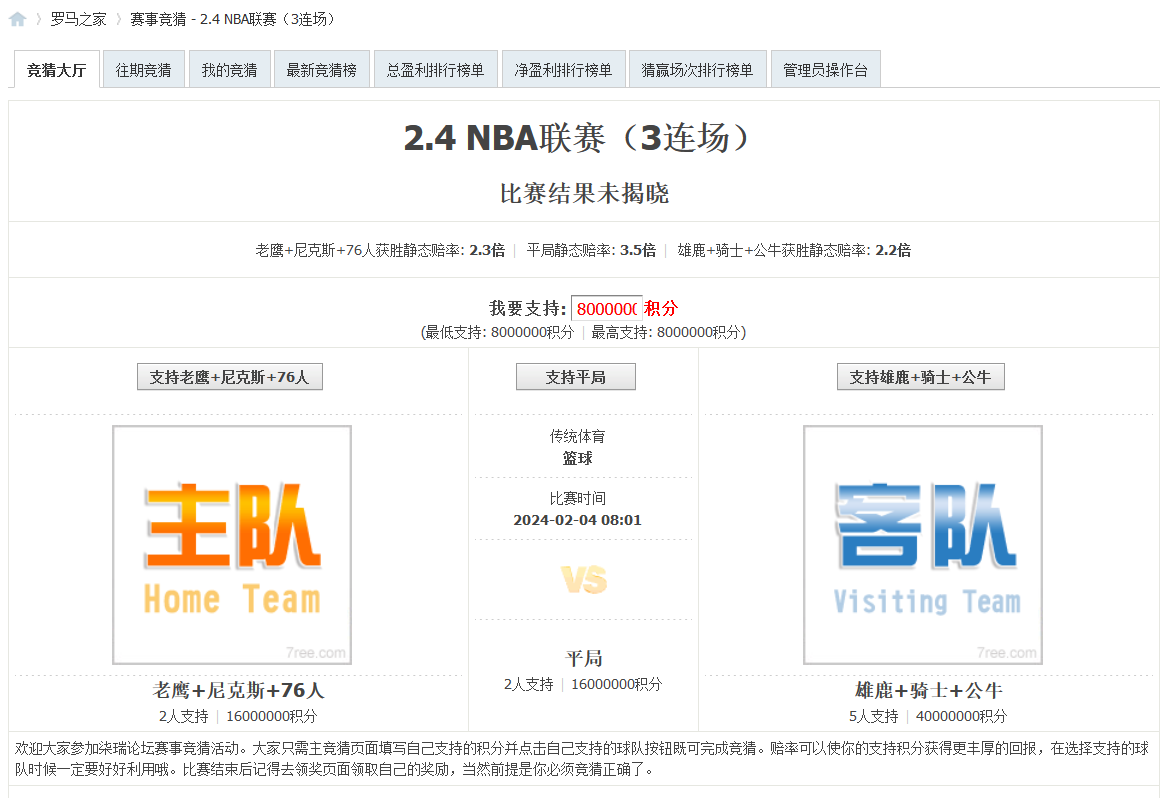The height and width of the screenshot is (798, 1171).
Task: Click 支持雄鹿+骑士+公牛 button
Action: [921, 376]
